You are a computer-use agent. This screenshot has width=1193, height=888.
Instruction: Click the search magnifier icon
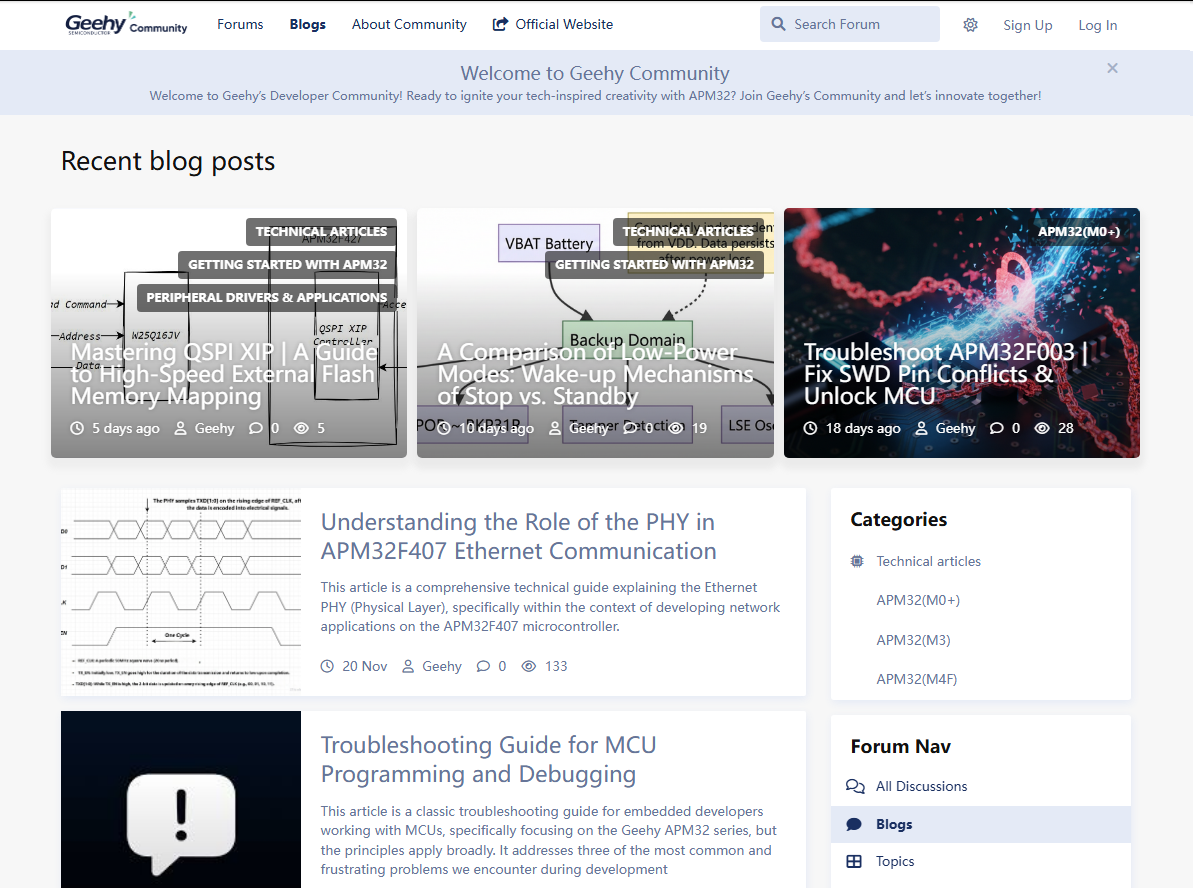point(778,24)
